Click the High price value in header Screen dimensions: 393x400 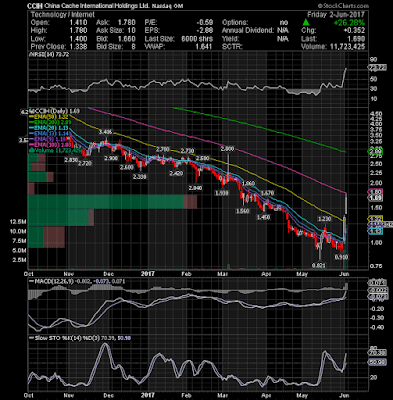pos(78,31)
